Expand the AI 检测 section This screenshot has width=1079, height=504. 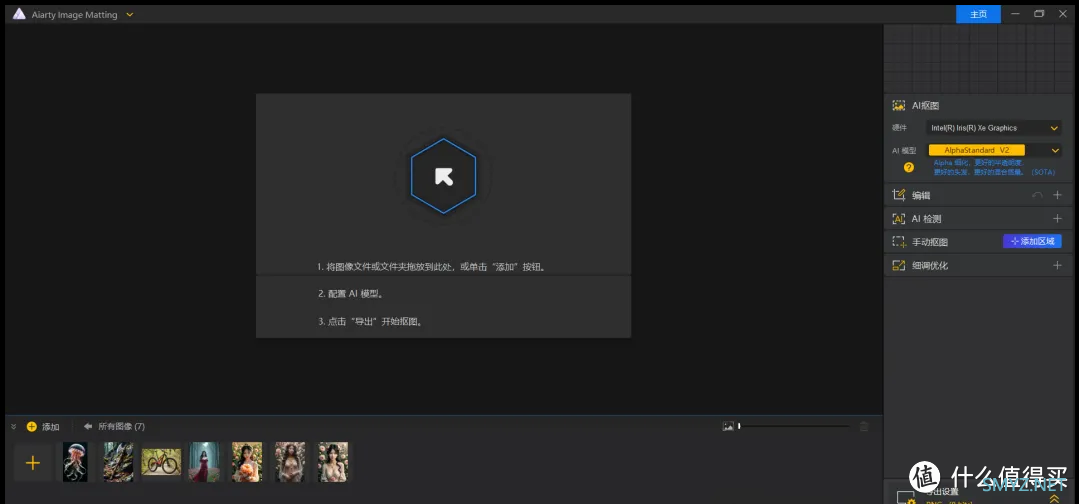[1058, 219]
